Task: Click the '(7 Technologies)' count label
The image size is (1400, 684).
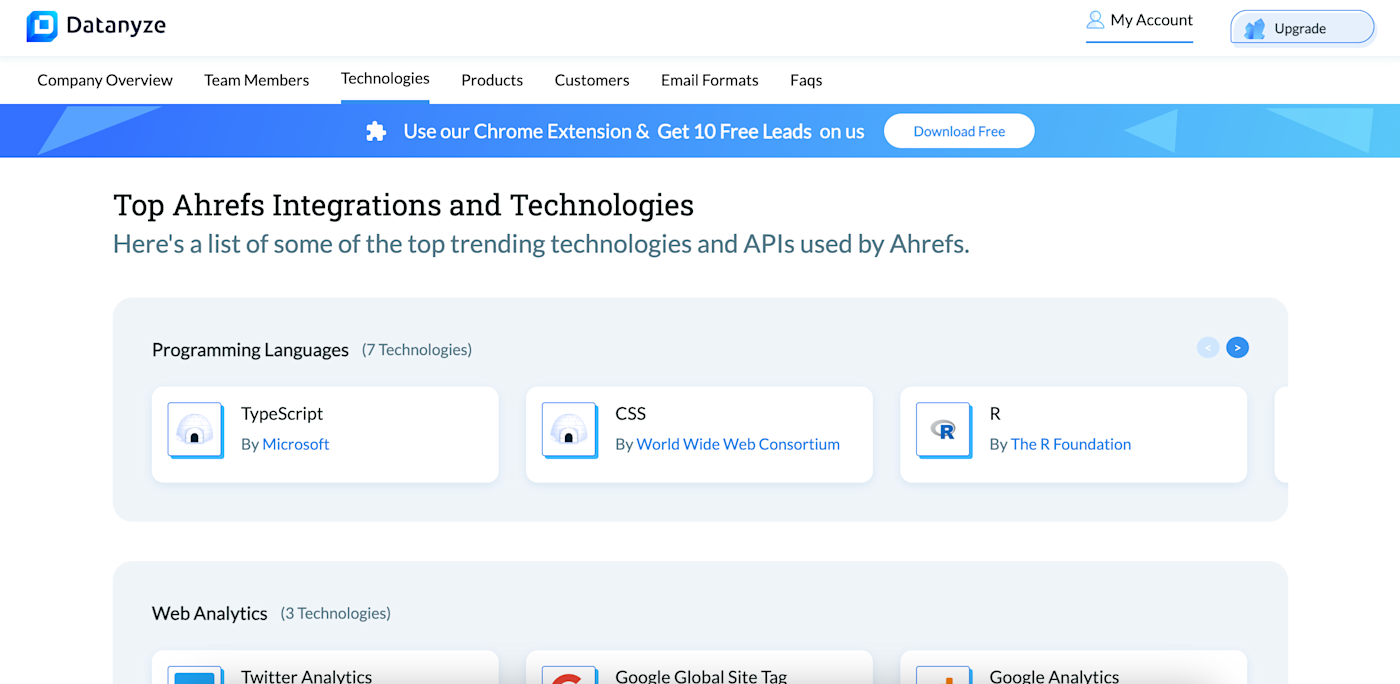Action: point(417,350)
